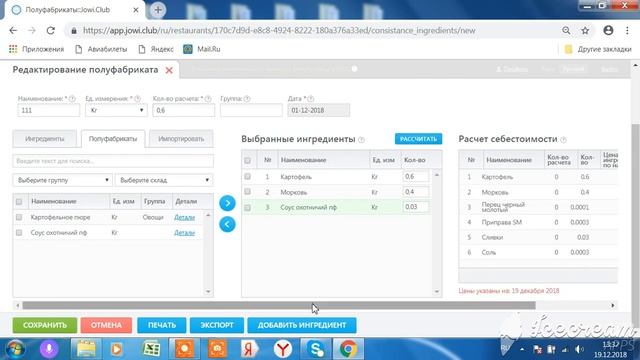Click the ПЕЧАТЬ button
640x360 pixels.
pos(162,325)
